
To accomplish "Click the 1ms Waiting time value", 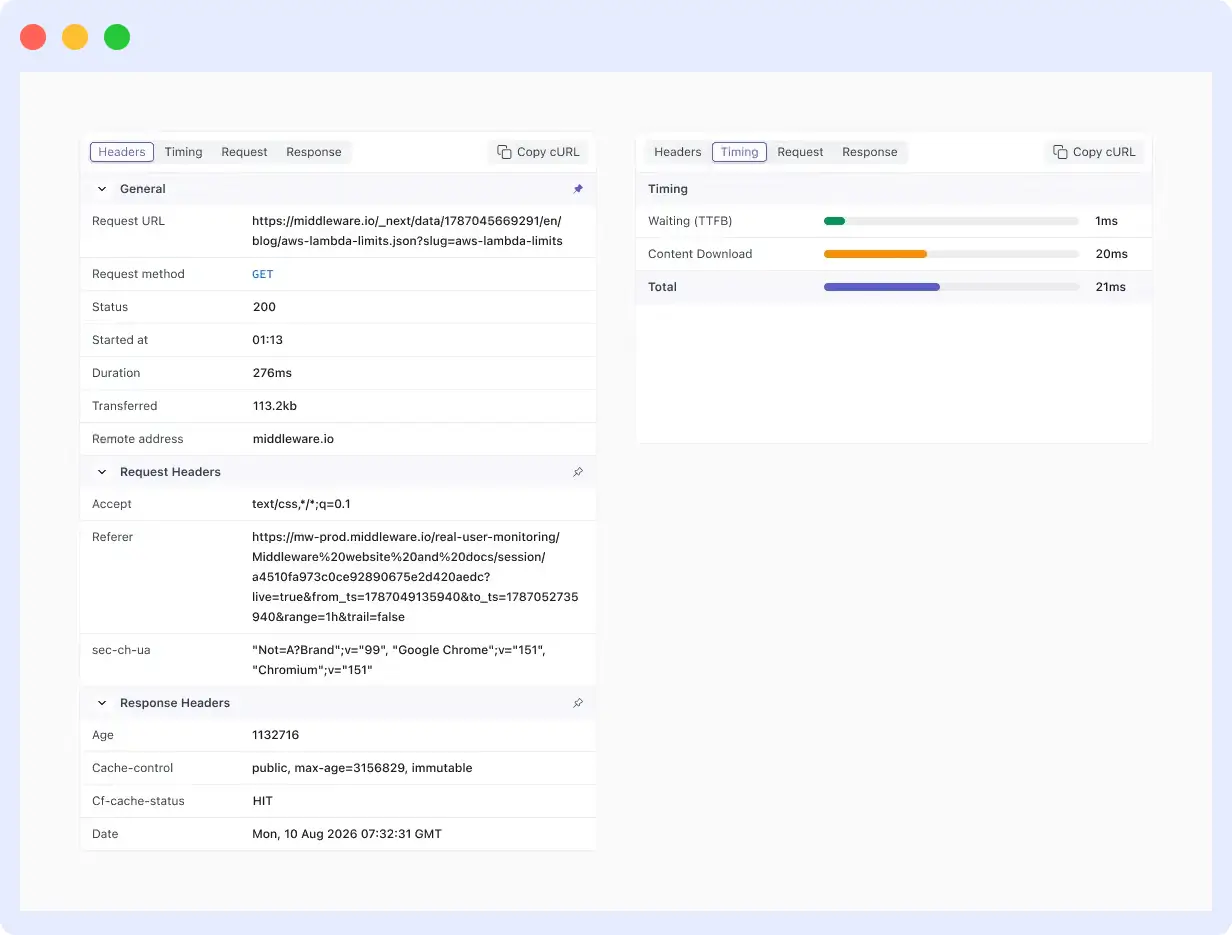I will pyautogui.click(x=1106, y=221).
